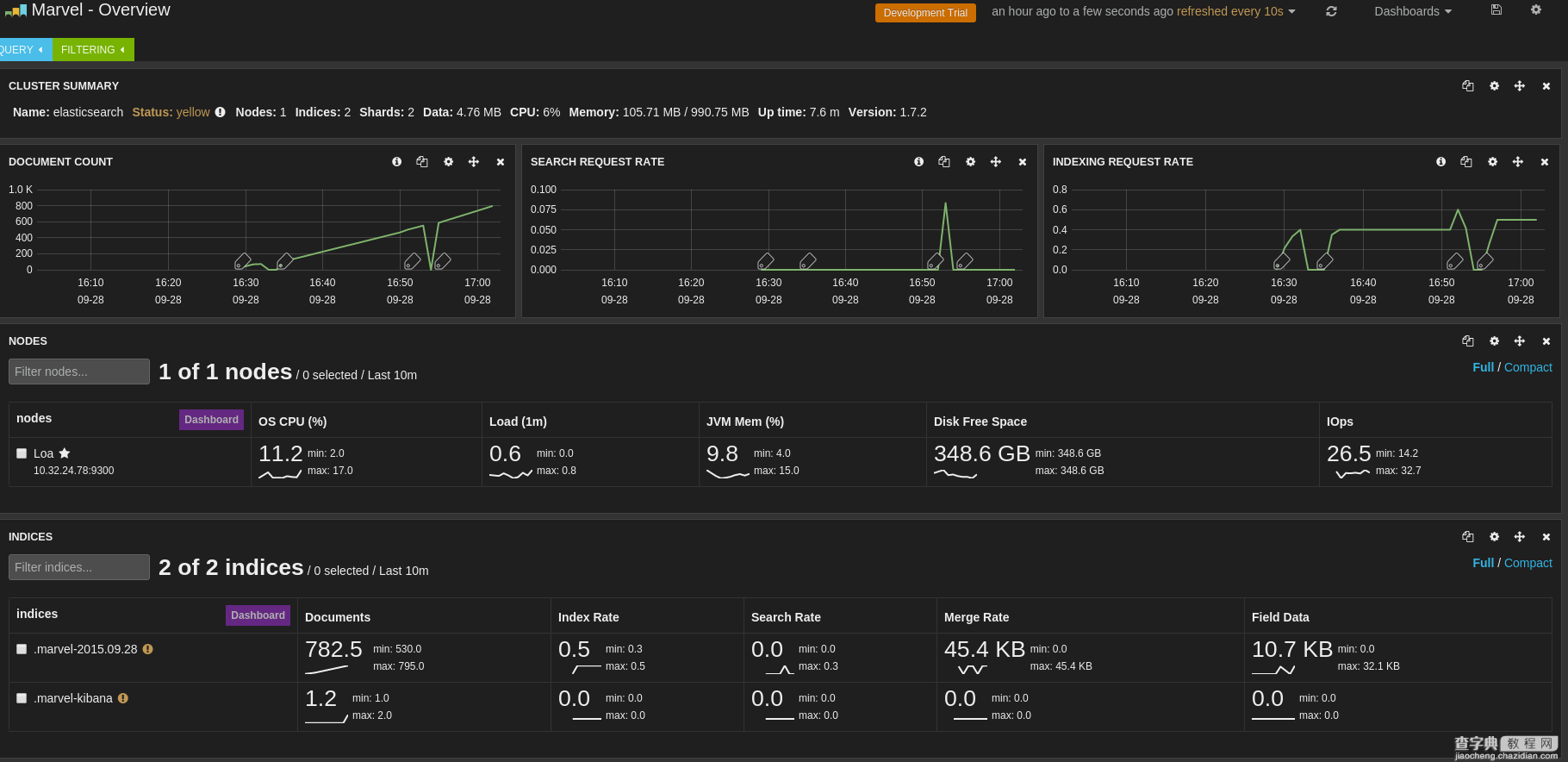Open dashboard settings gear in top bar
This screenshot has width=1568, height=762.
click(1536, 9)
